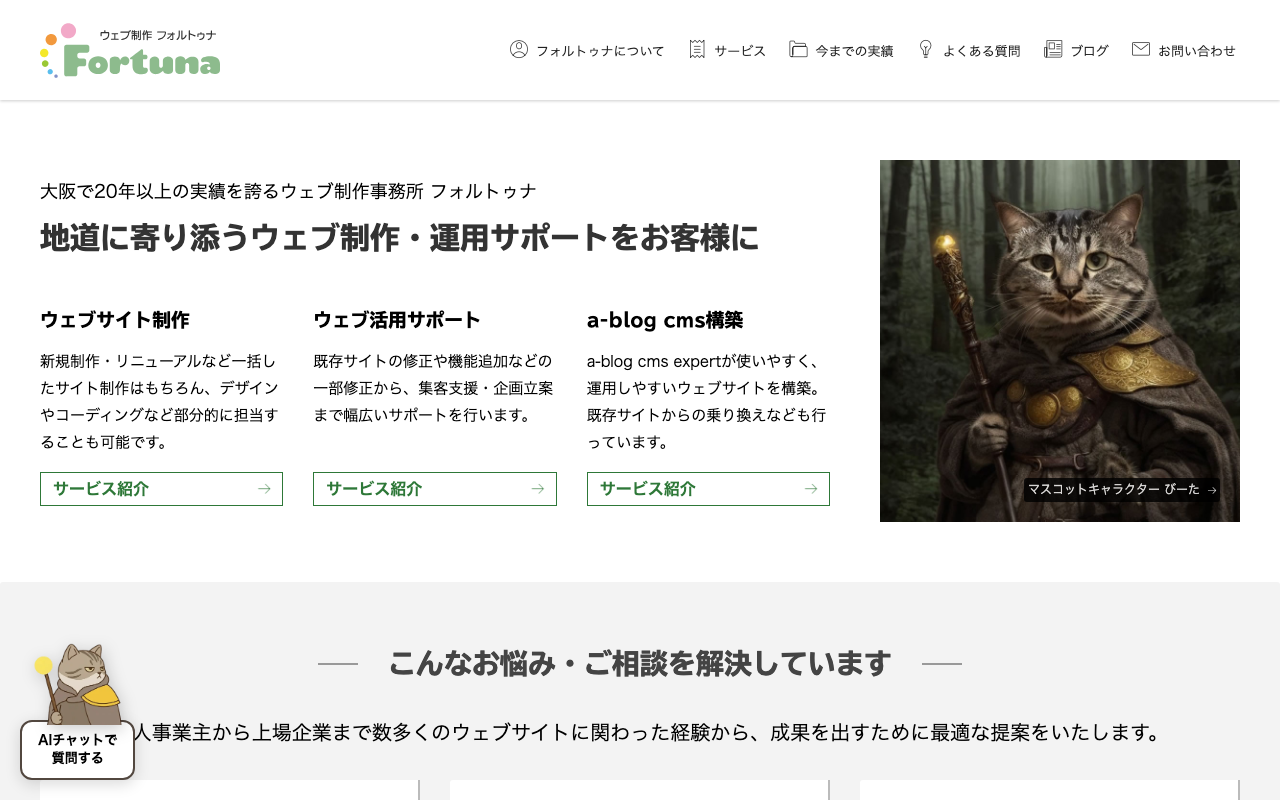
Task: Click the Fortuna logo in the header
Action: tap(130, 50)
